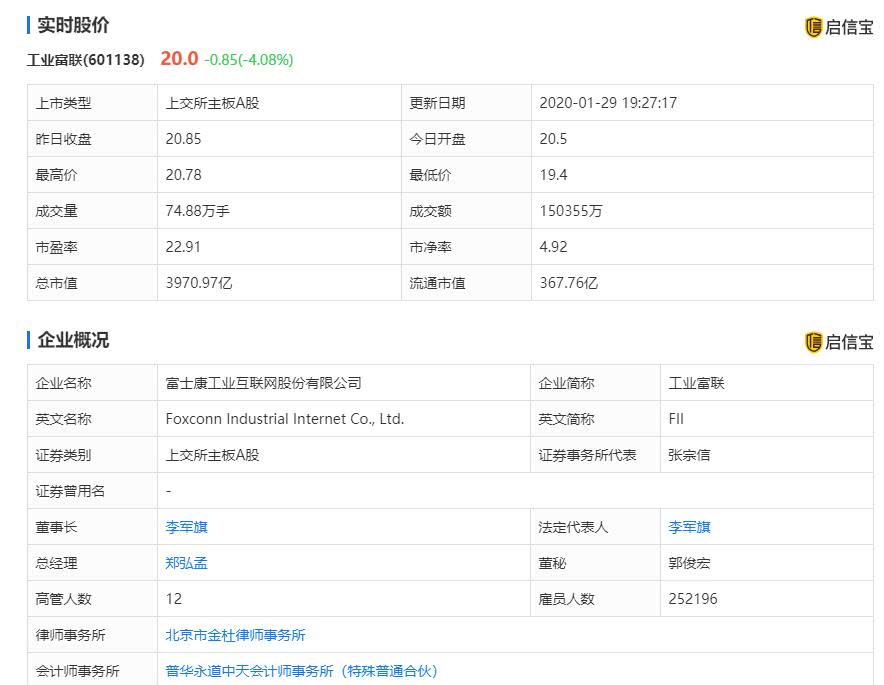Viewport: 884px width, 685px height.
Task: Open general manager 郑弘孟 link
Action: pos(187,563)
